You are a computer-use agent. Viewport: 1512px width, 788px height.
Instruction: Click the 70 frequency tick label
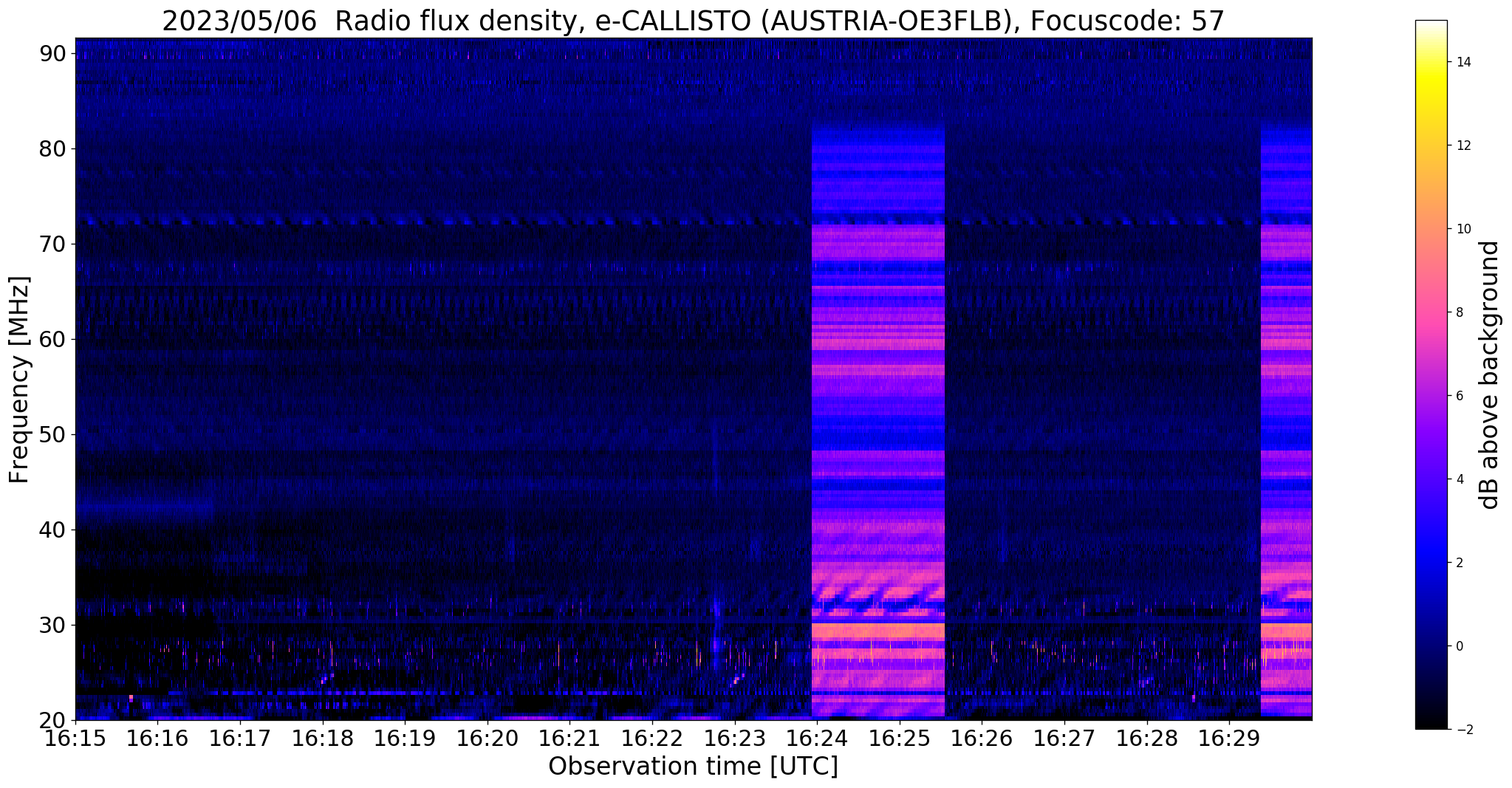[54, 244]
